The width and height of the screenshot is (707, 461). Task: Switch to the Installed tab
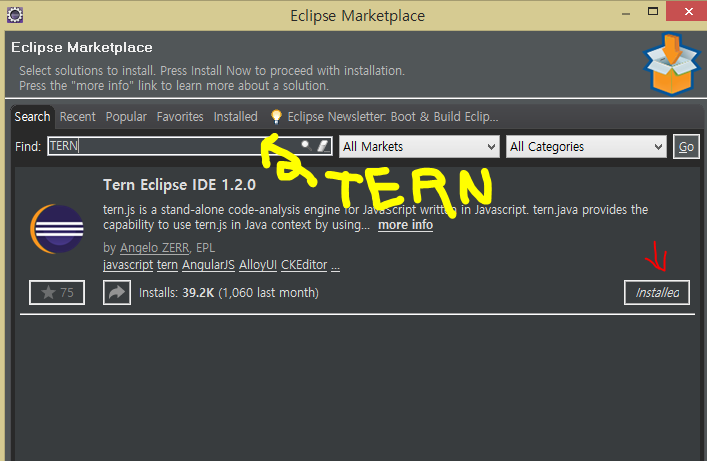pos(235,117)
